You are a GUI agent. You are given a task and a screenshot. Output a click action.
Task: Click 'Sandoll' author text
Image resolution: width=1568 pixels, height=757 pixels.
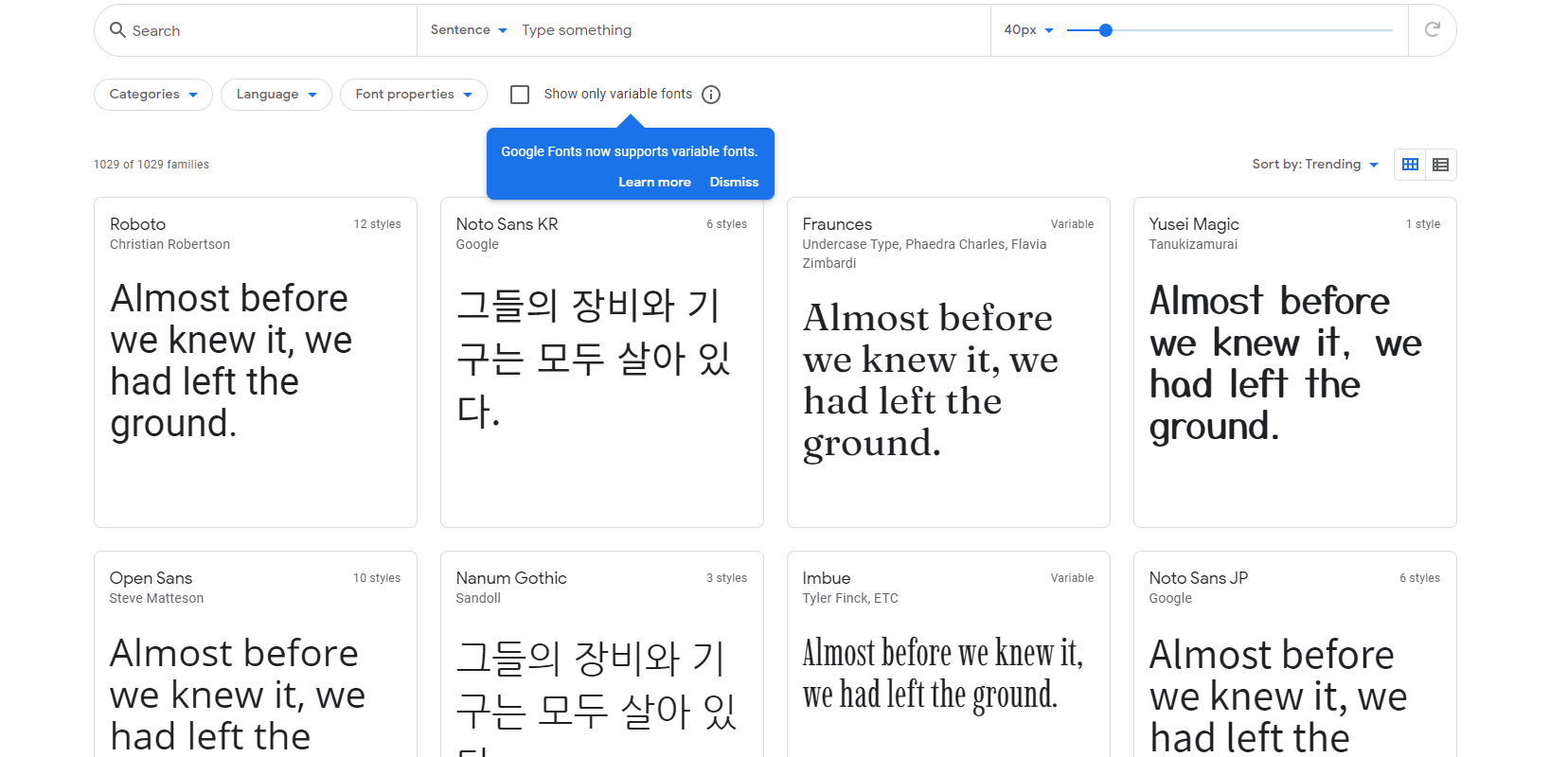point(478,598)
